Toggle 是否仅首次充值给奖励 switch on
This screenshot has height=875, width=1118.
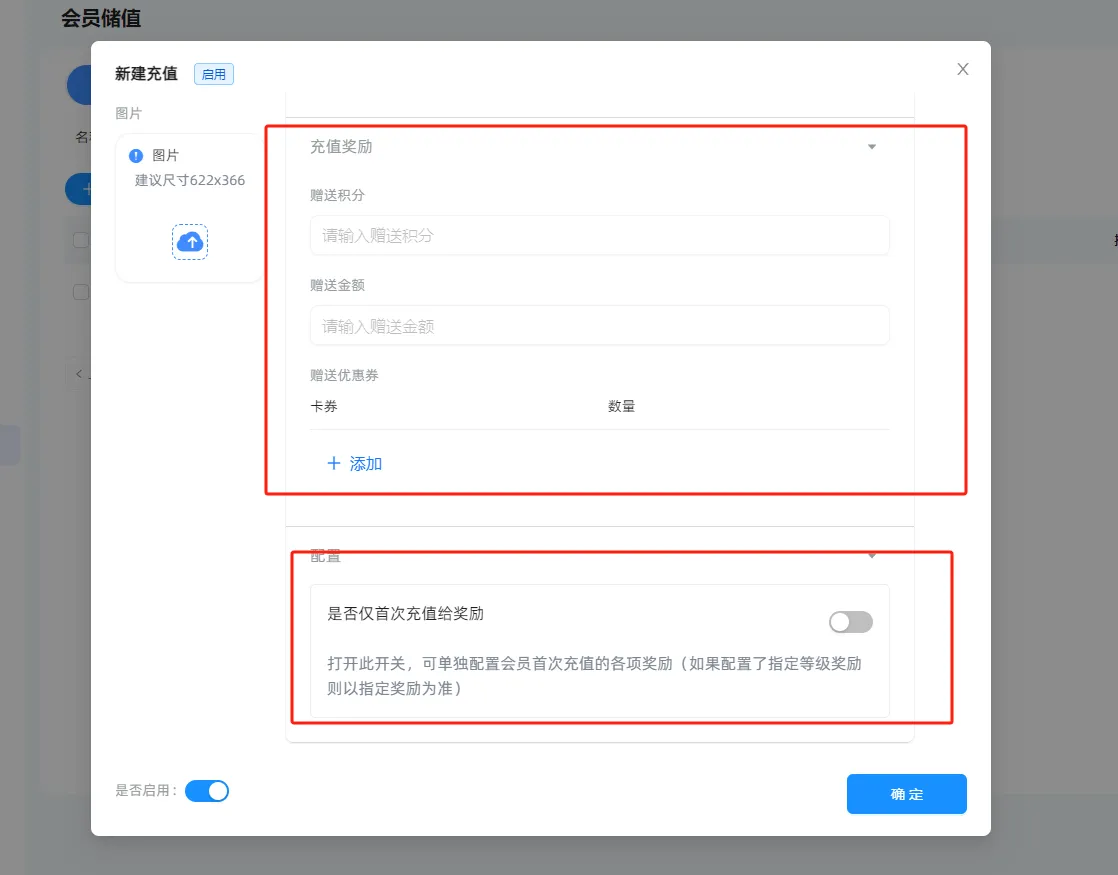point(850,622)
